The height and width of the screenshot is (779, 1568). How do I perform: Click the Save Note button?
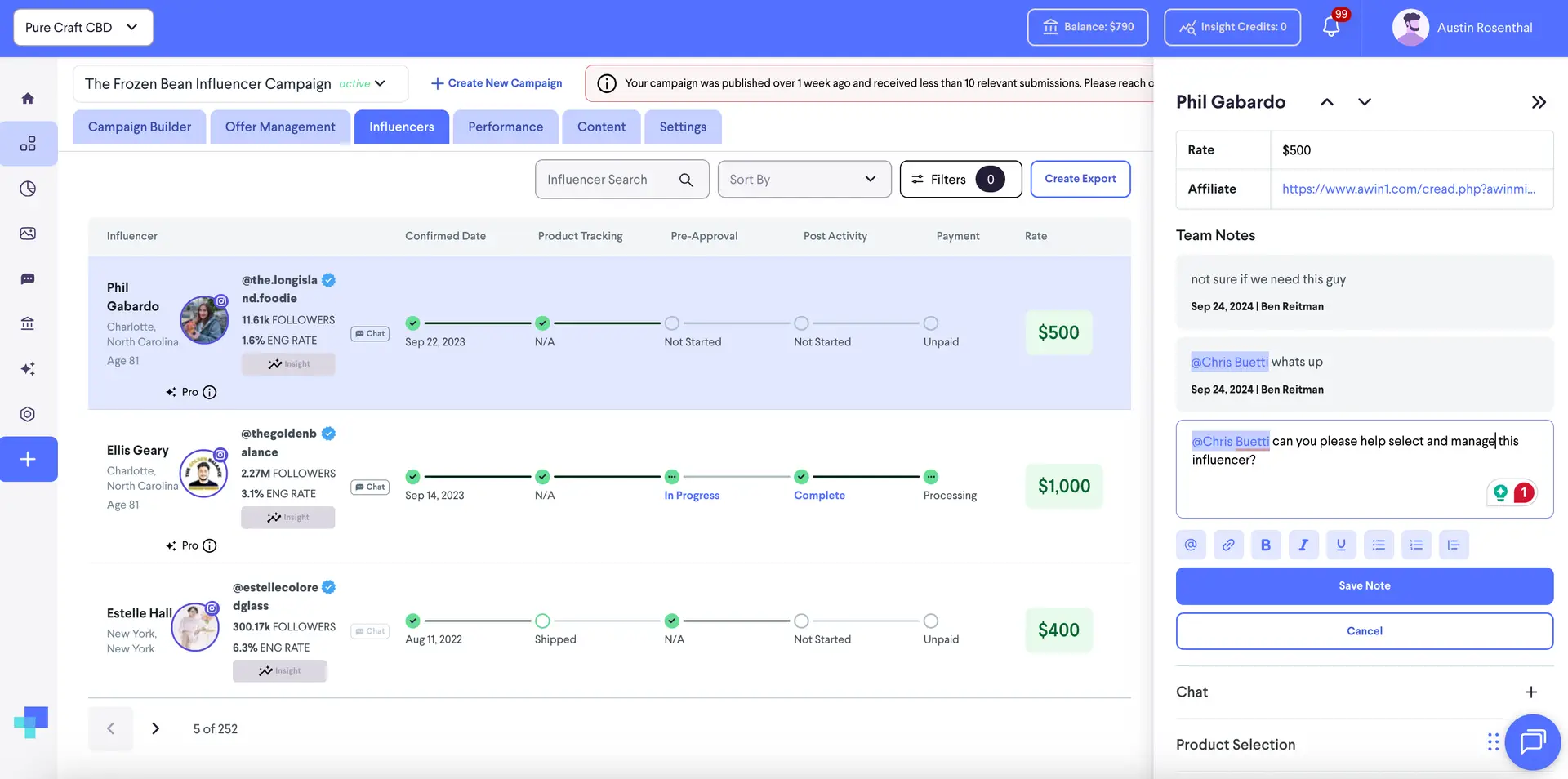point(1364,586)
